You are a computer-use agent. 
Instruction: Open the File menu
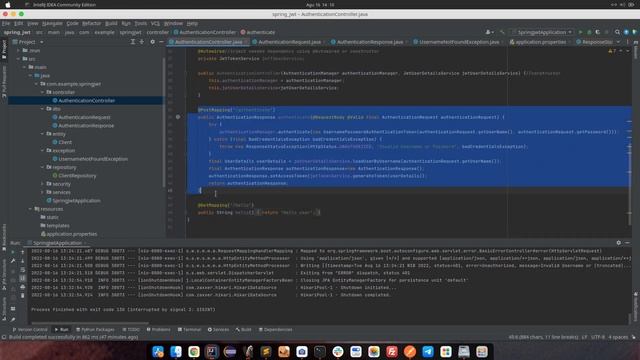pyautogui.click(x=6, y=24)
